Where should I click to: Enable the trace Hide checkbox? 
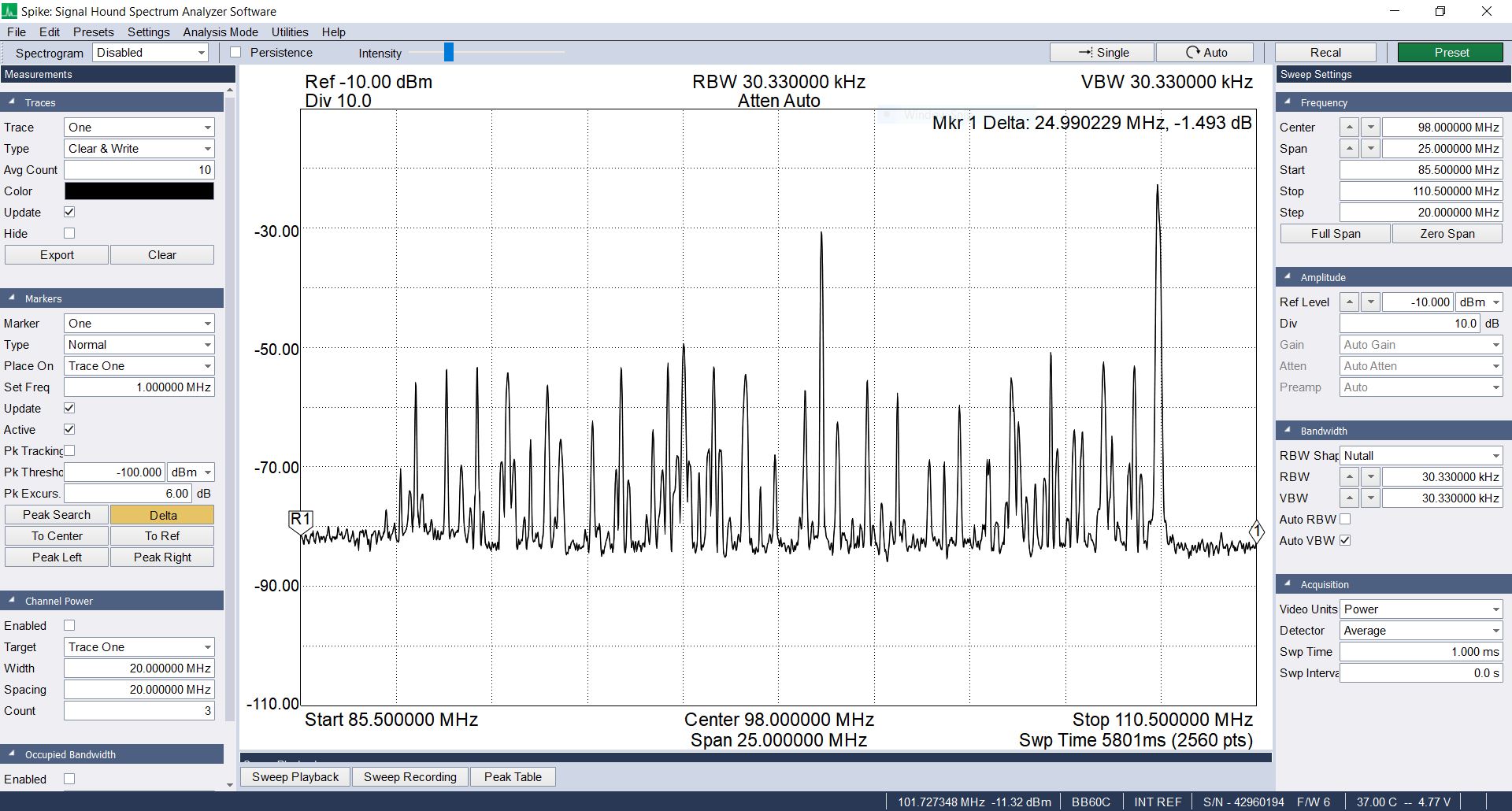(x=69, y=233)
